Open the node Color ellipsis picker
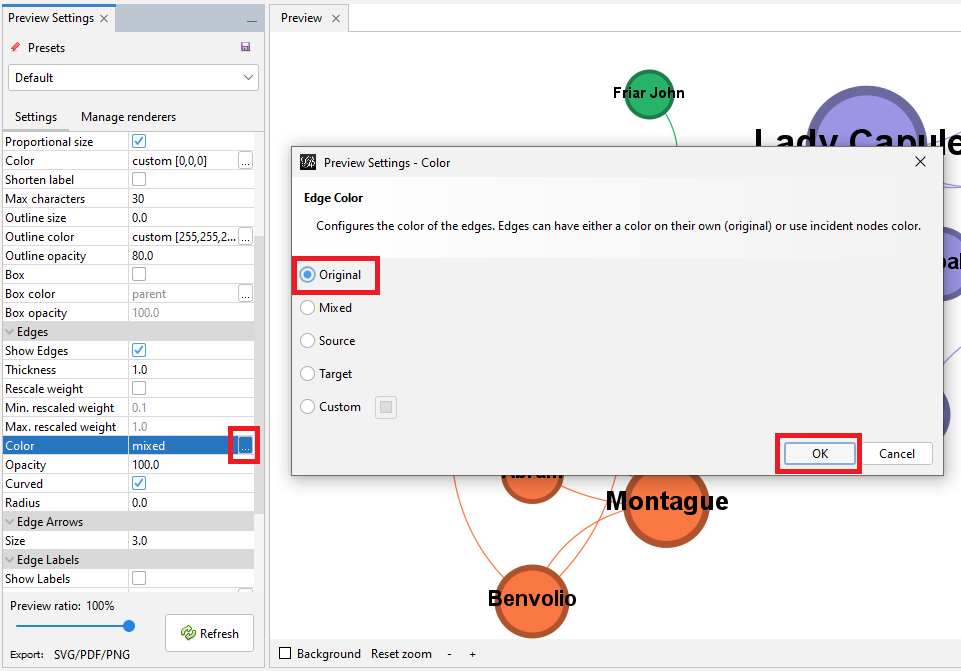 [x=244, y=160]
